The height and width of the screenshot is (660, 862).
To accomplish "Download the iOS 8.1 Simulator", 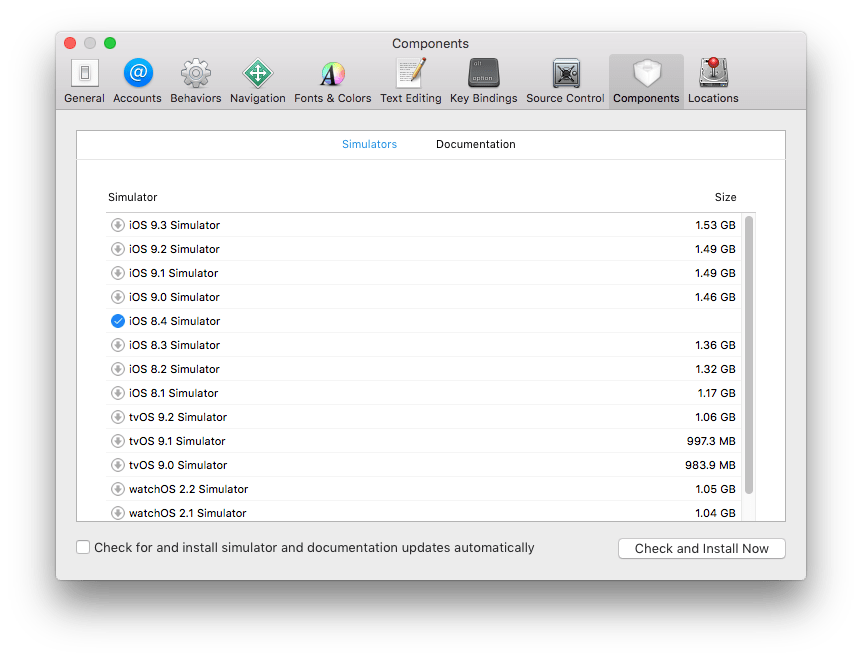I will point(118,393).
